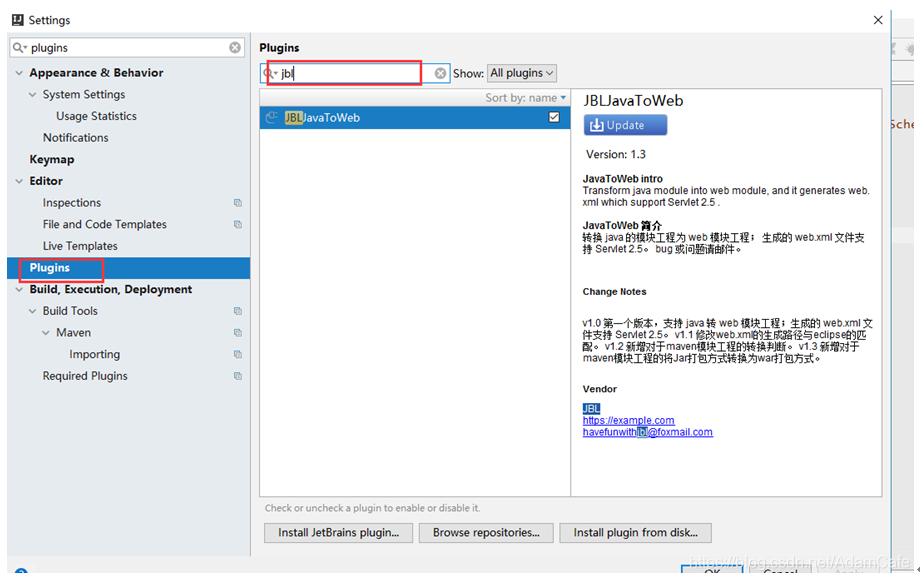
Task: Focus the plugin search field containing jbl
Action: [x=355, y=73]
